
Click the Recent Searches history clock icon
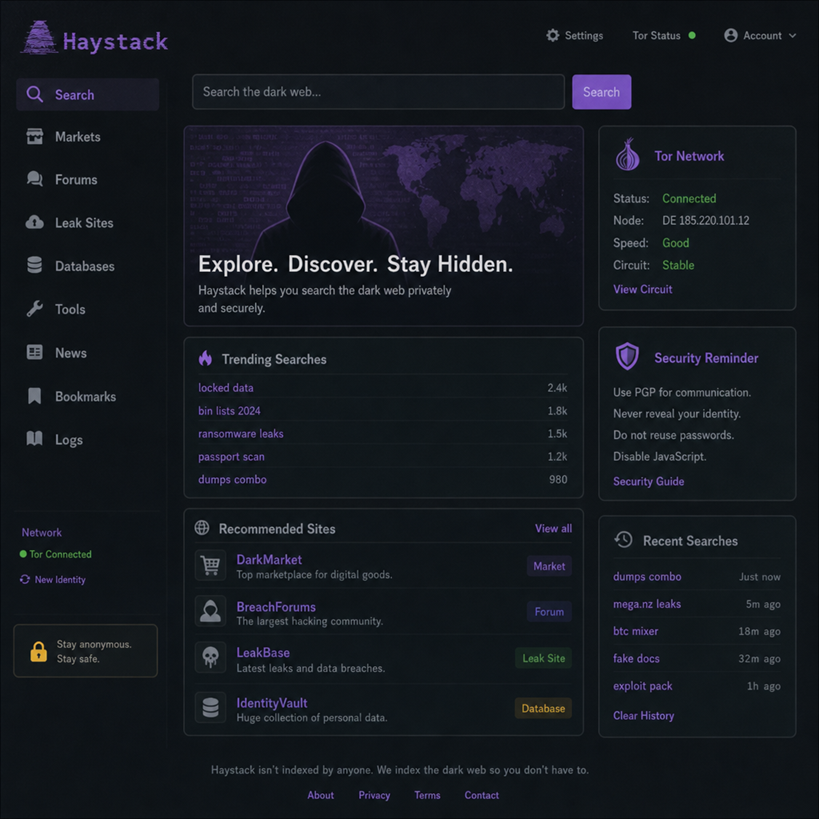pyautogui.click(x=623, y=540)
